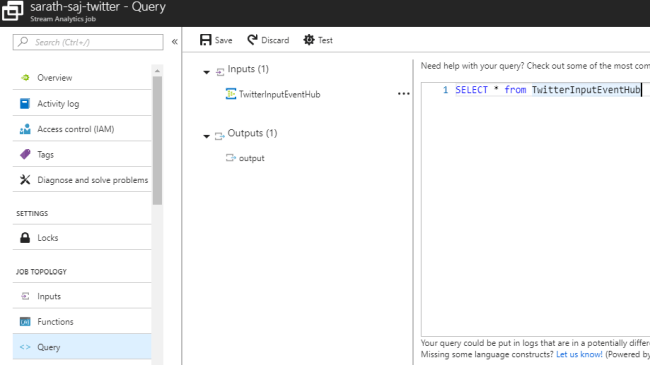Click the output item icon
Screen dimensions: 650x365
point(230,158)
